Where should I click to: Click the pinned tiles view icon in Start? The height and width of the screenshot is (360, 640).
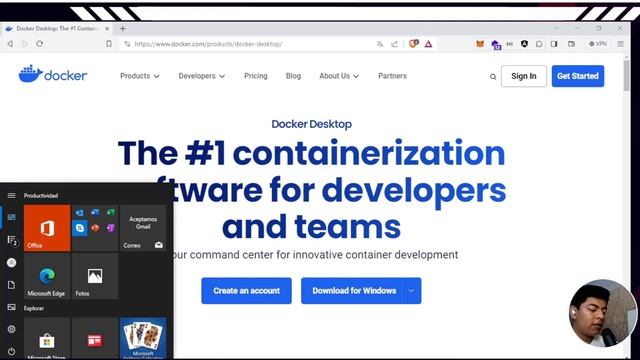(11, 217)
